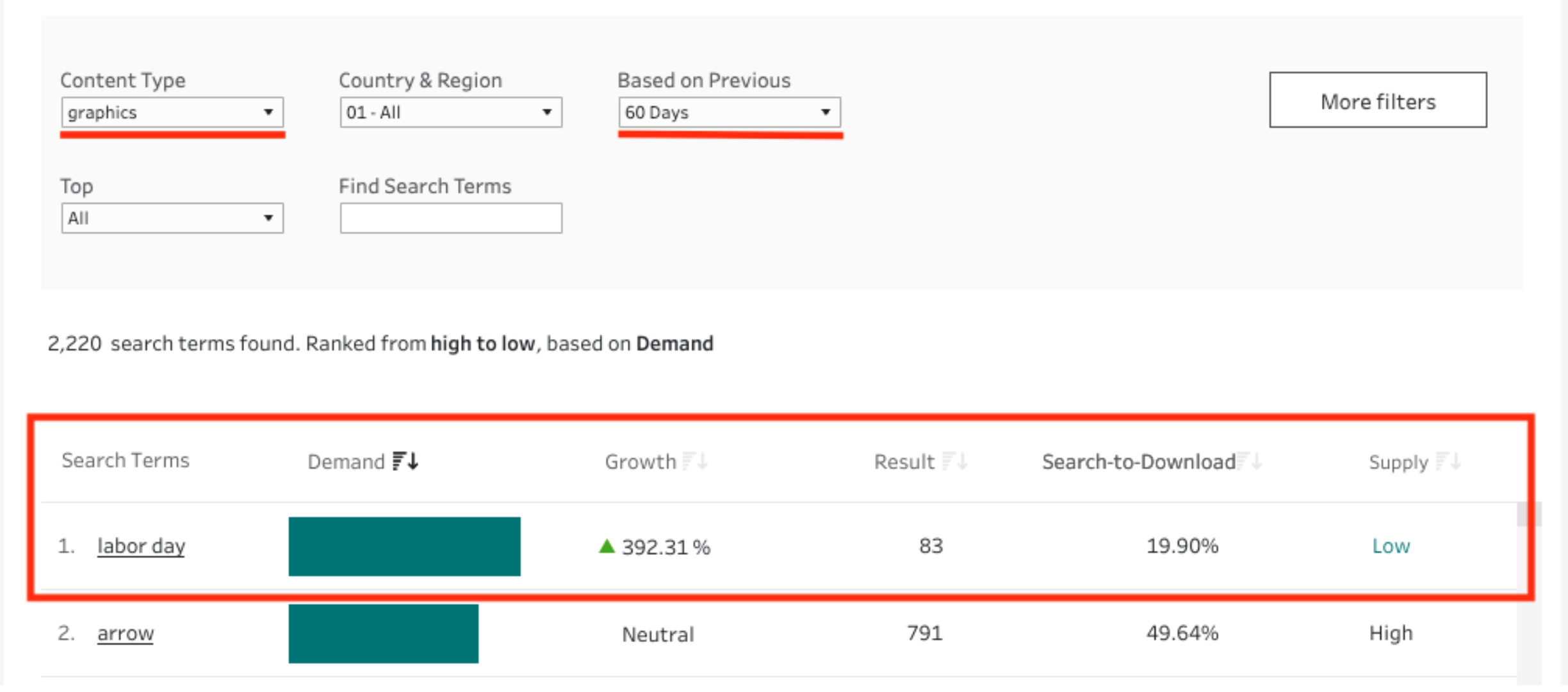The height and width of the screenshot is (692, 1568).
Task: Open the arrow search term link
Action: pos(126,633)
